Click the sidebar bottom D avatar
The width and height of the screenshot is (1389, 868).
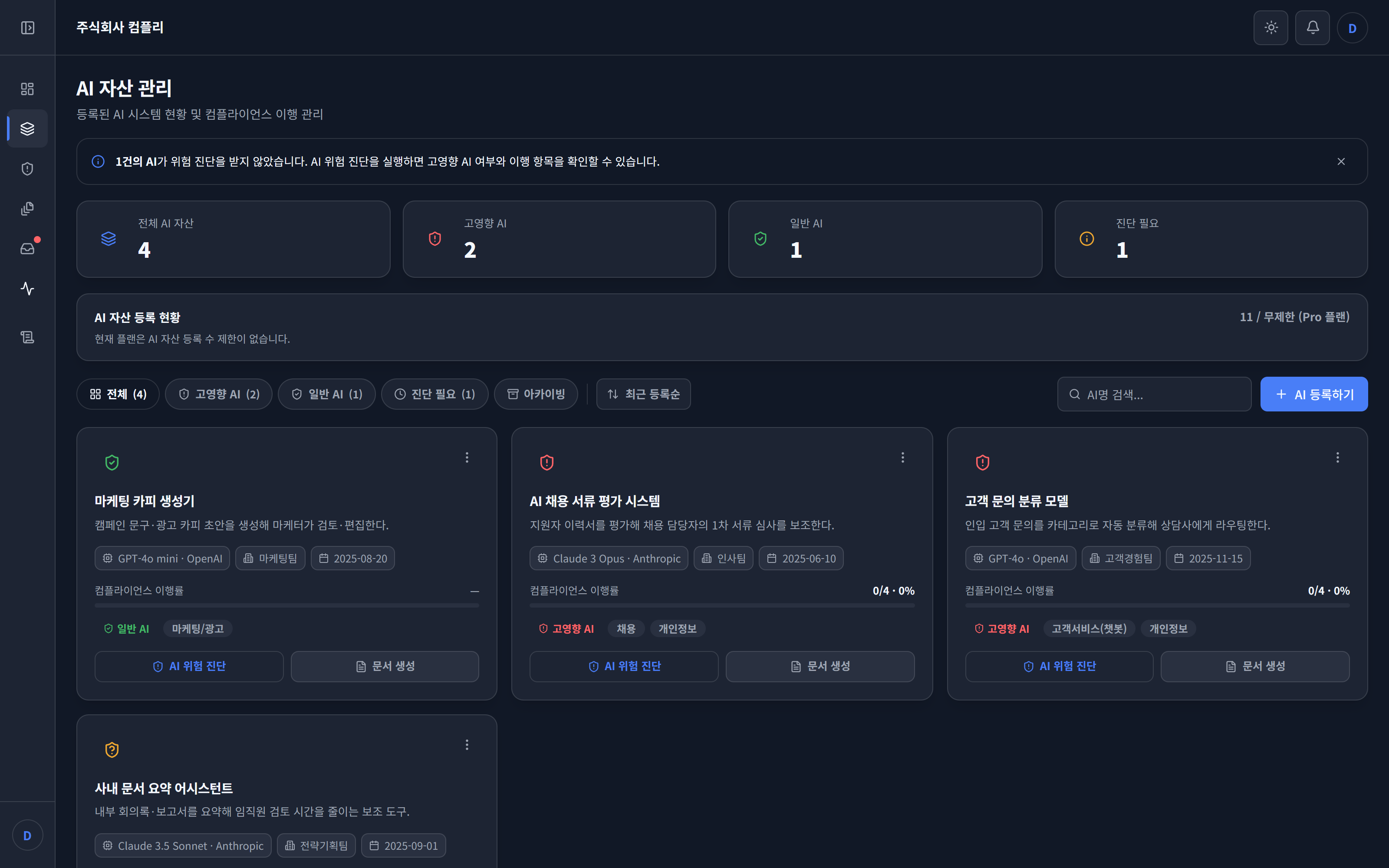[27, 836]
